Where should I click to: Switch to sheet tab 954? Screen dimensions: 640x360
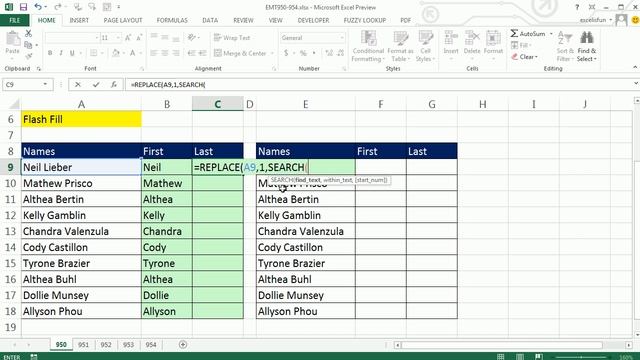tap(151, 345)
